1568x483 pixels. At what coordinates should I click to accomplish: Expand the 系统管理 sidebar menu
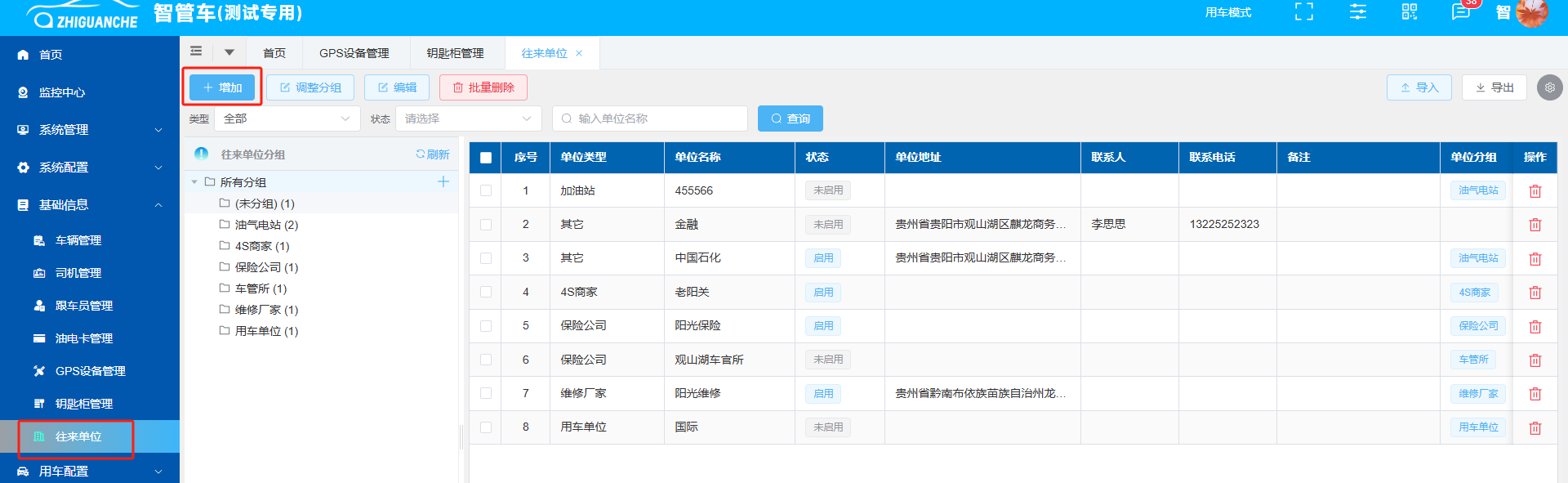(90, 130)
